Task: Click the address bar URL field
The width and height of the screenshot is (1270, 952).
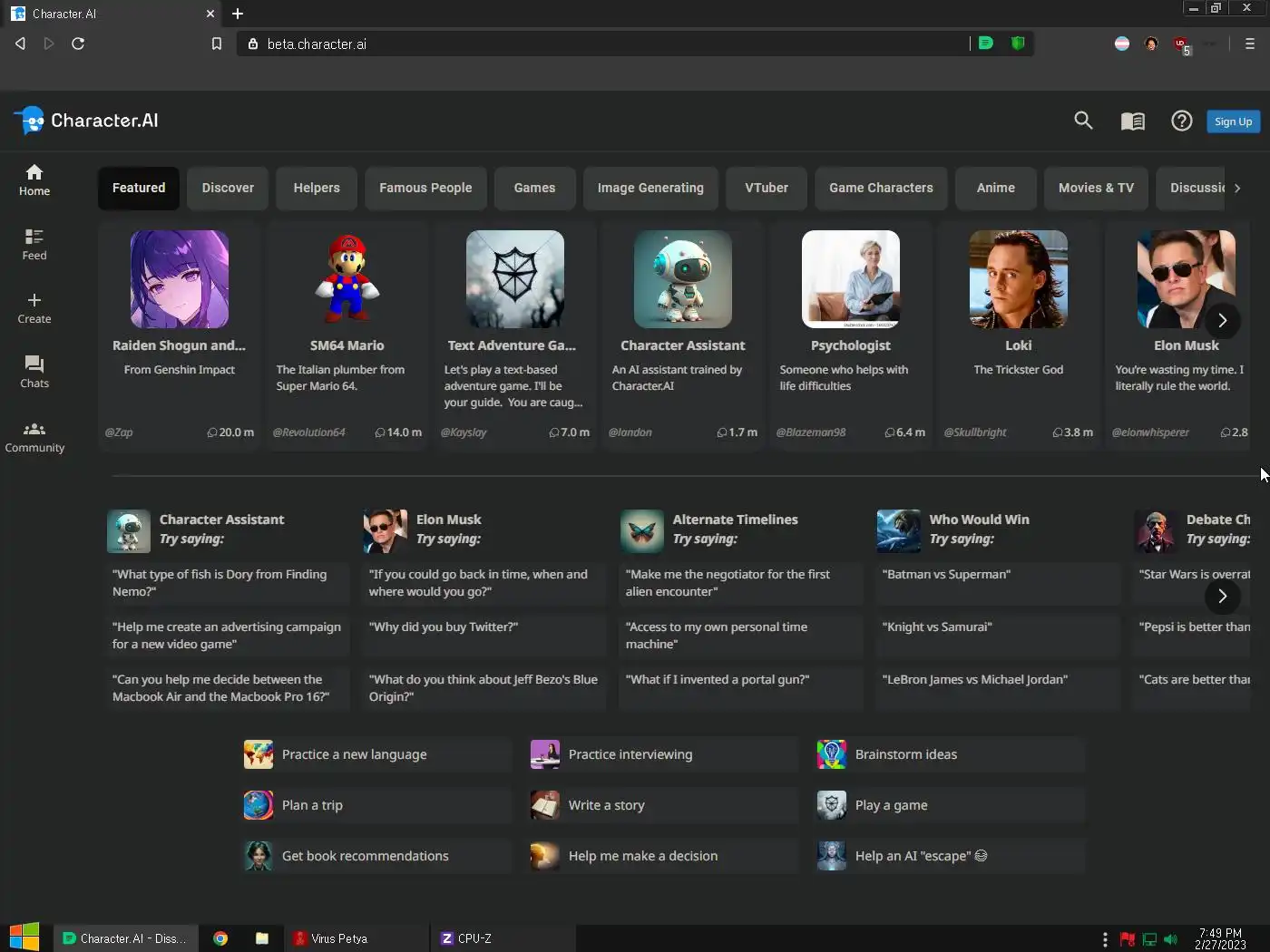Action: pos(603,44)
